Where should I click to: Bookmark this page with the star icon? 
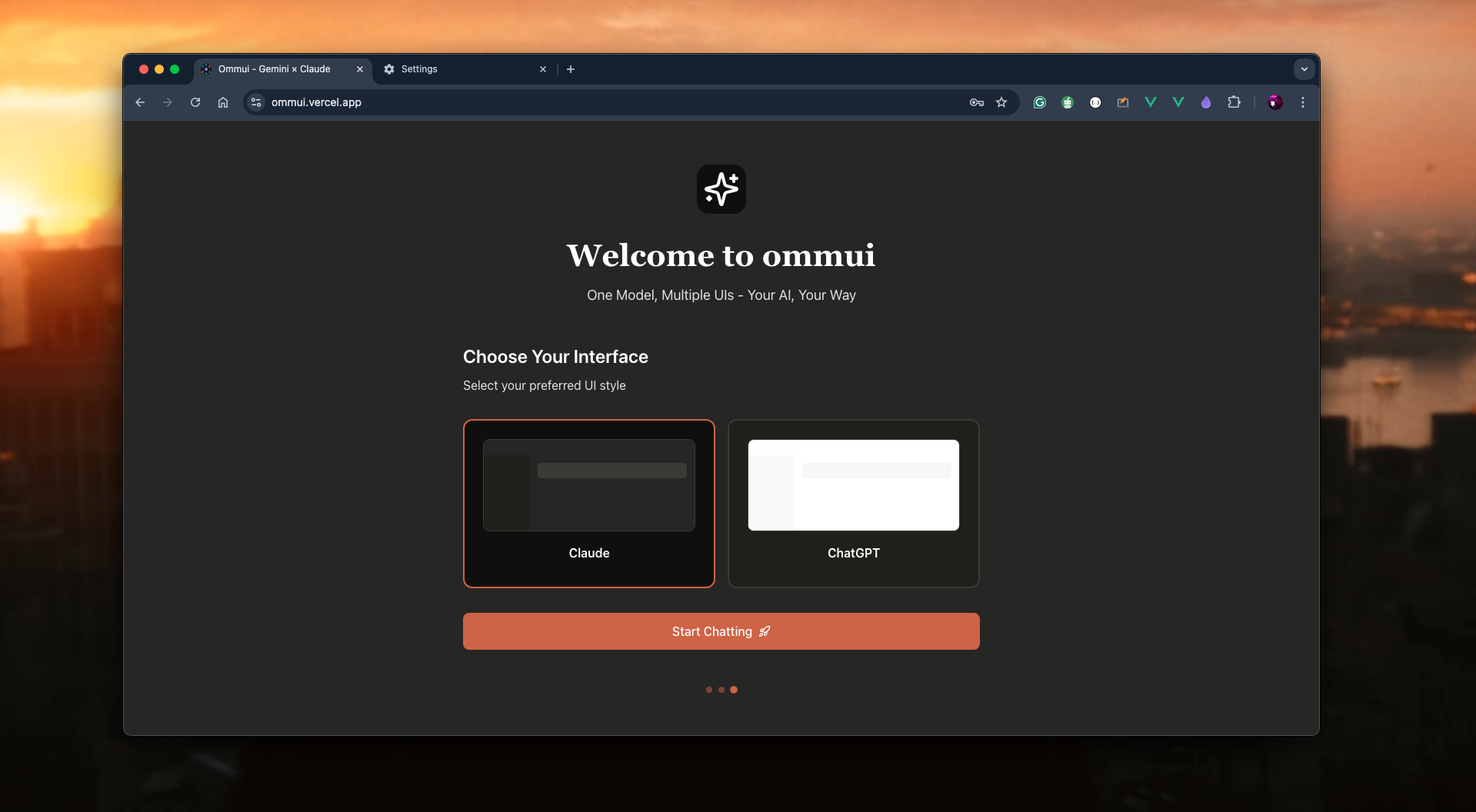(x=1001, y=102)
